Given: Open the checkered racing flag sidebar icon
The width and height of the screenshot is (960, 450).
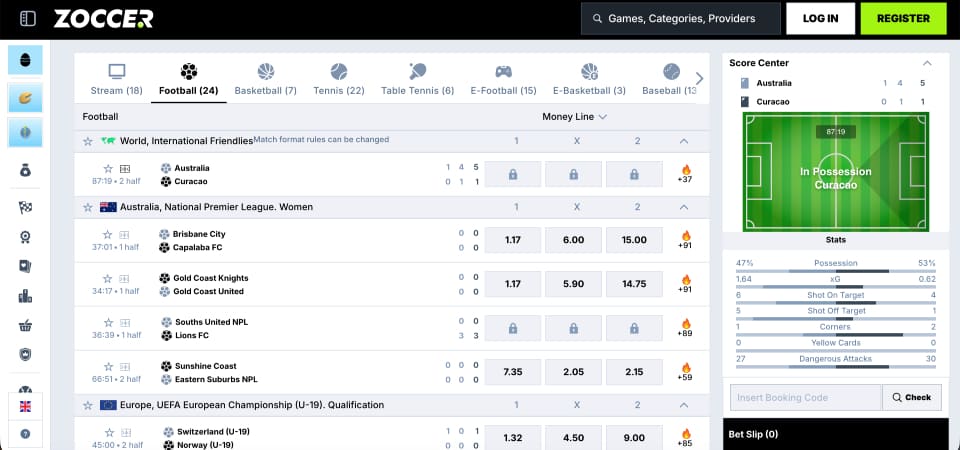Looking at the screenshot, I should pyautogui.click(x=25, y=208).
